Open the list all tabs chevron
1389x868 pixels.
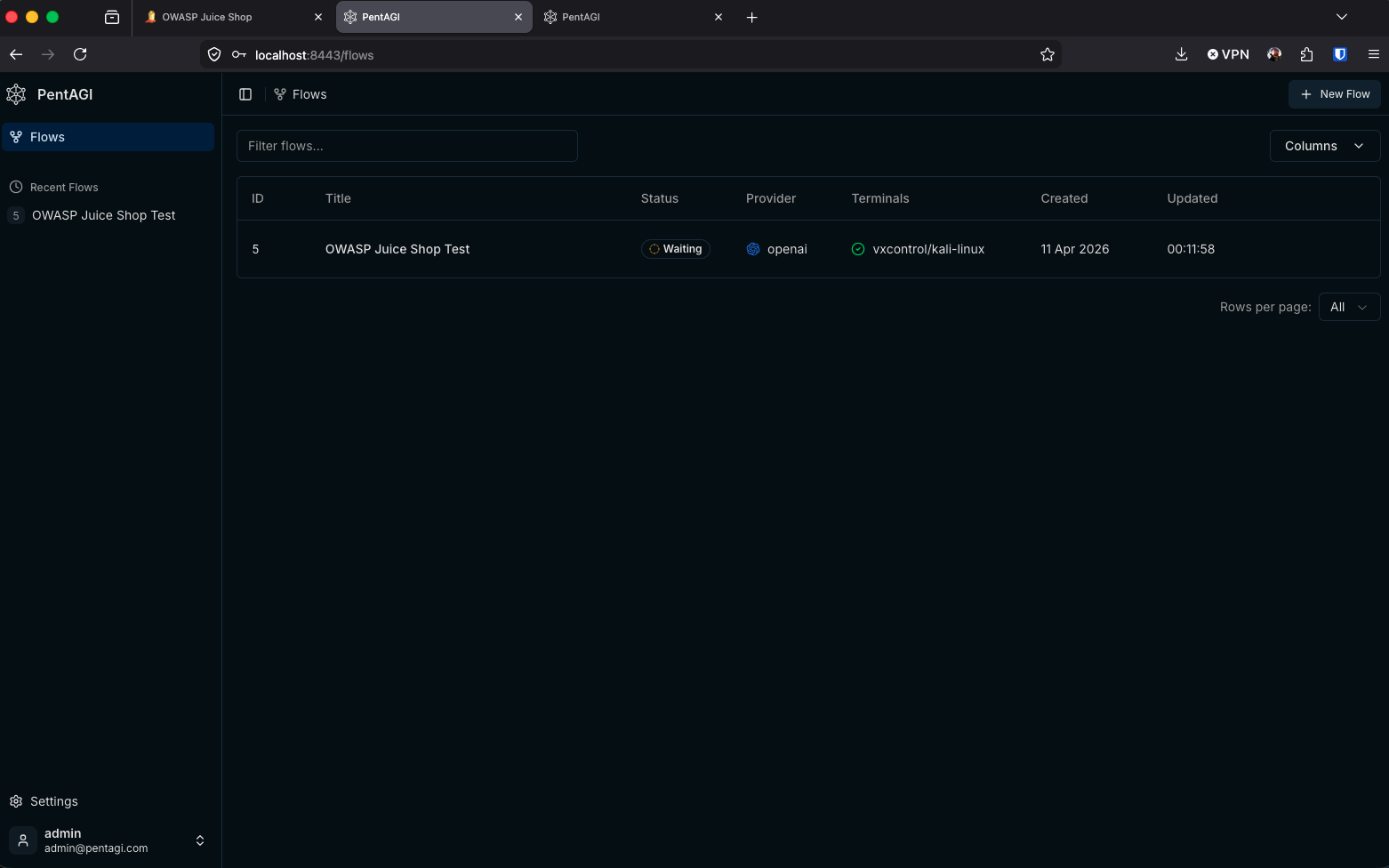point(1342,17)
